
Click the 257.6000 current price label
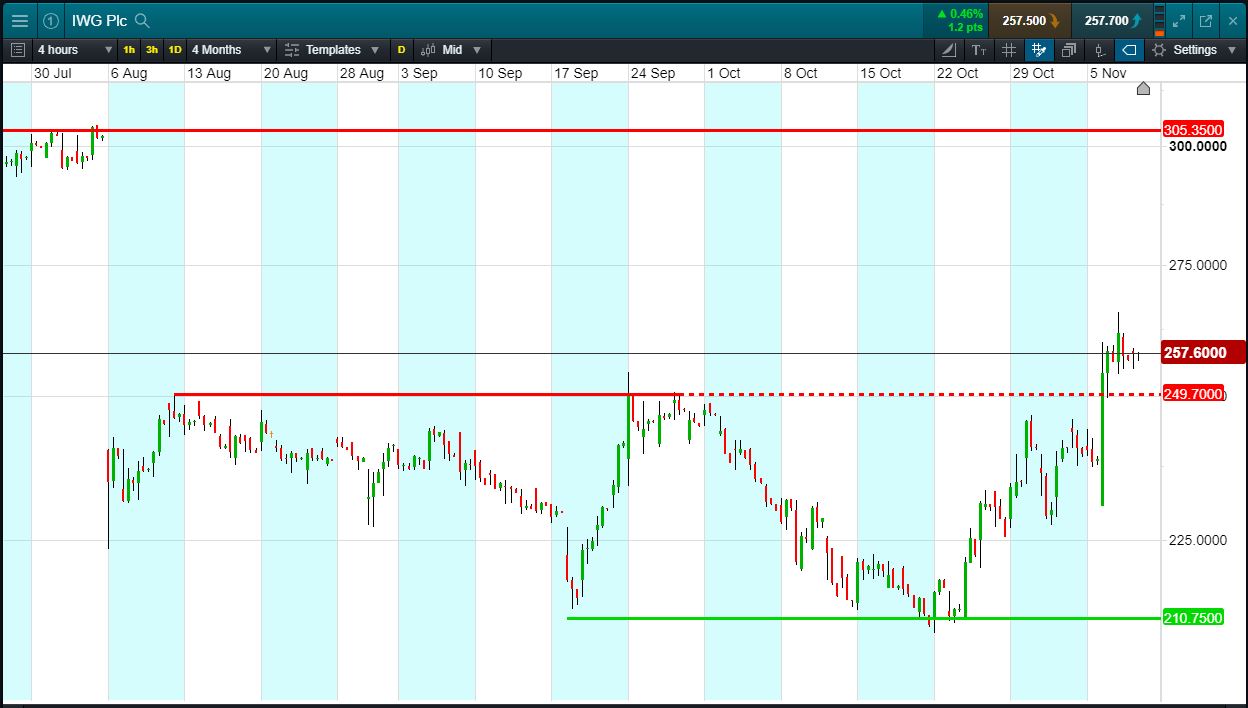tap(1203, 353)
